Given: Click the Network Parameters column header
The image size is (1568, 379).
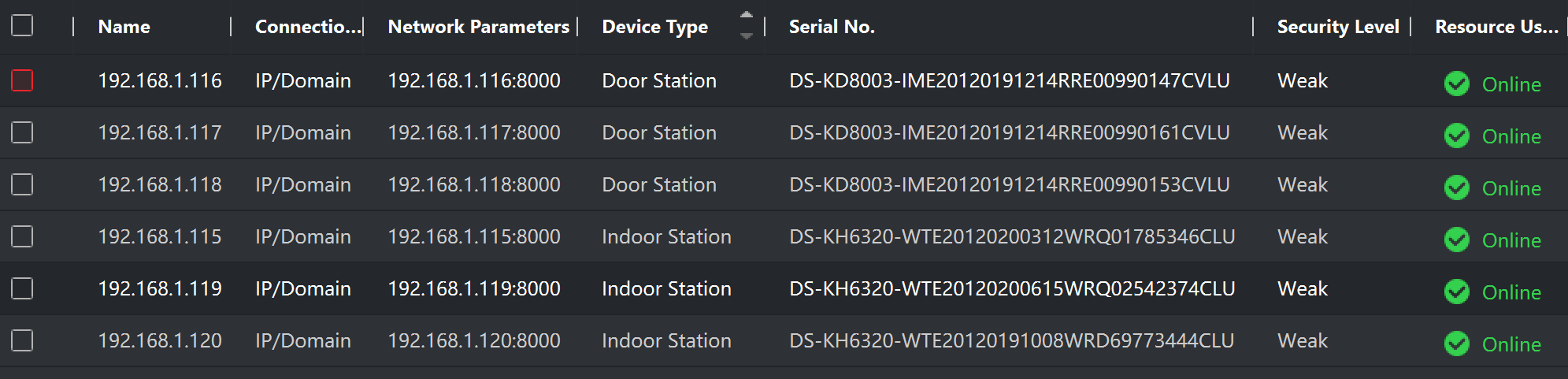Looking at the screenshot, I should 478,27.
